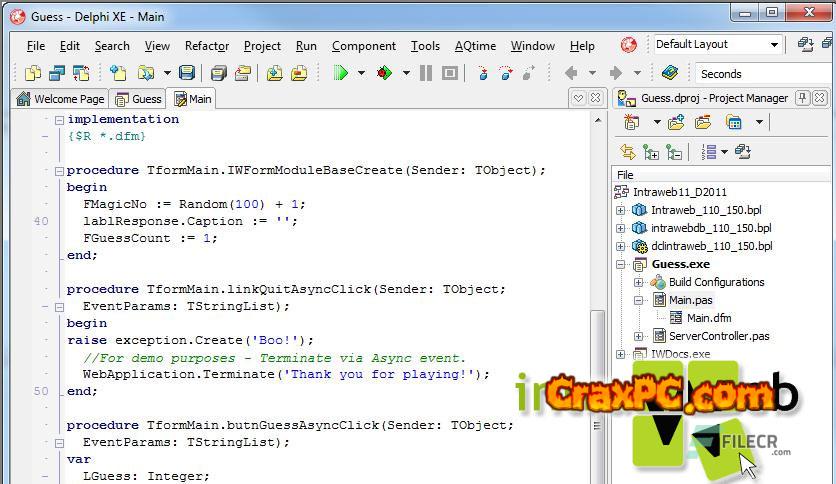Open the Forward history dropdown arrow

(637, 73)
